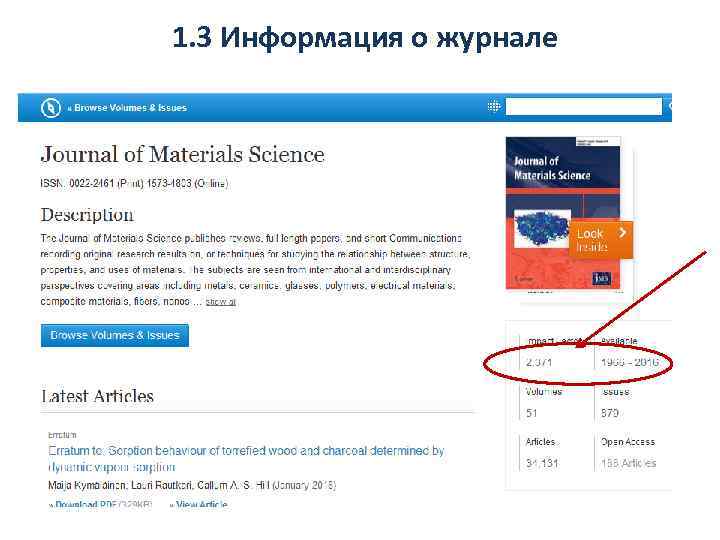Open the Open Access articles count link
This screenshot has height=540, width=720.
tap(628, 463)
